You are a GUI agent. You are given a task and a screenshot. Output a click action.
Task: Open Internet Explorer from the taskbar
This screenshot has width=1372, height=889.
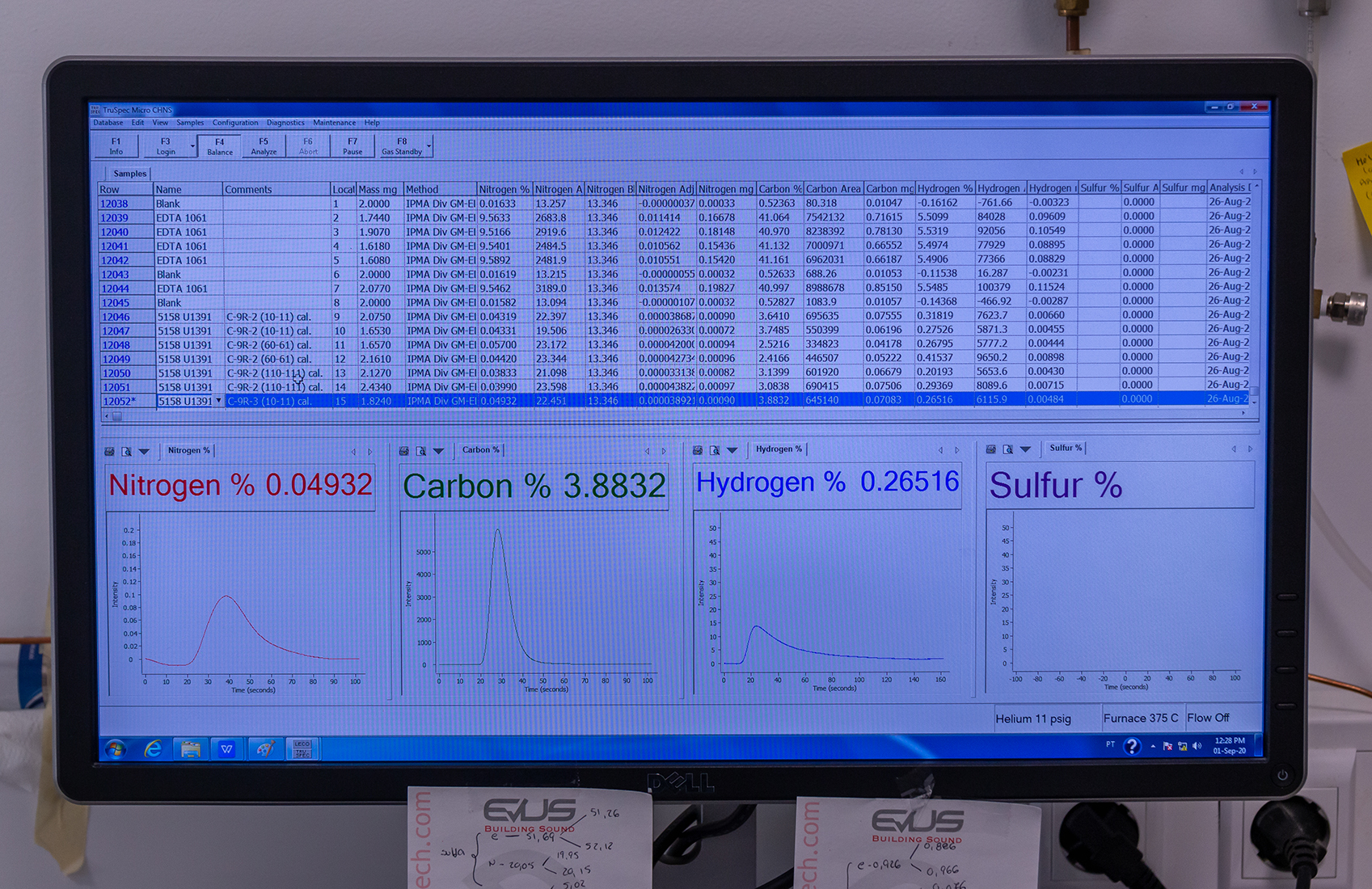click(x=152, y=750)
